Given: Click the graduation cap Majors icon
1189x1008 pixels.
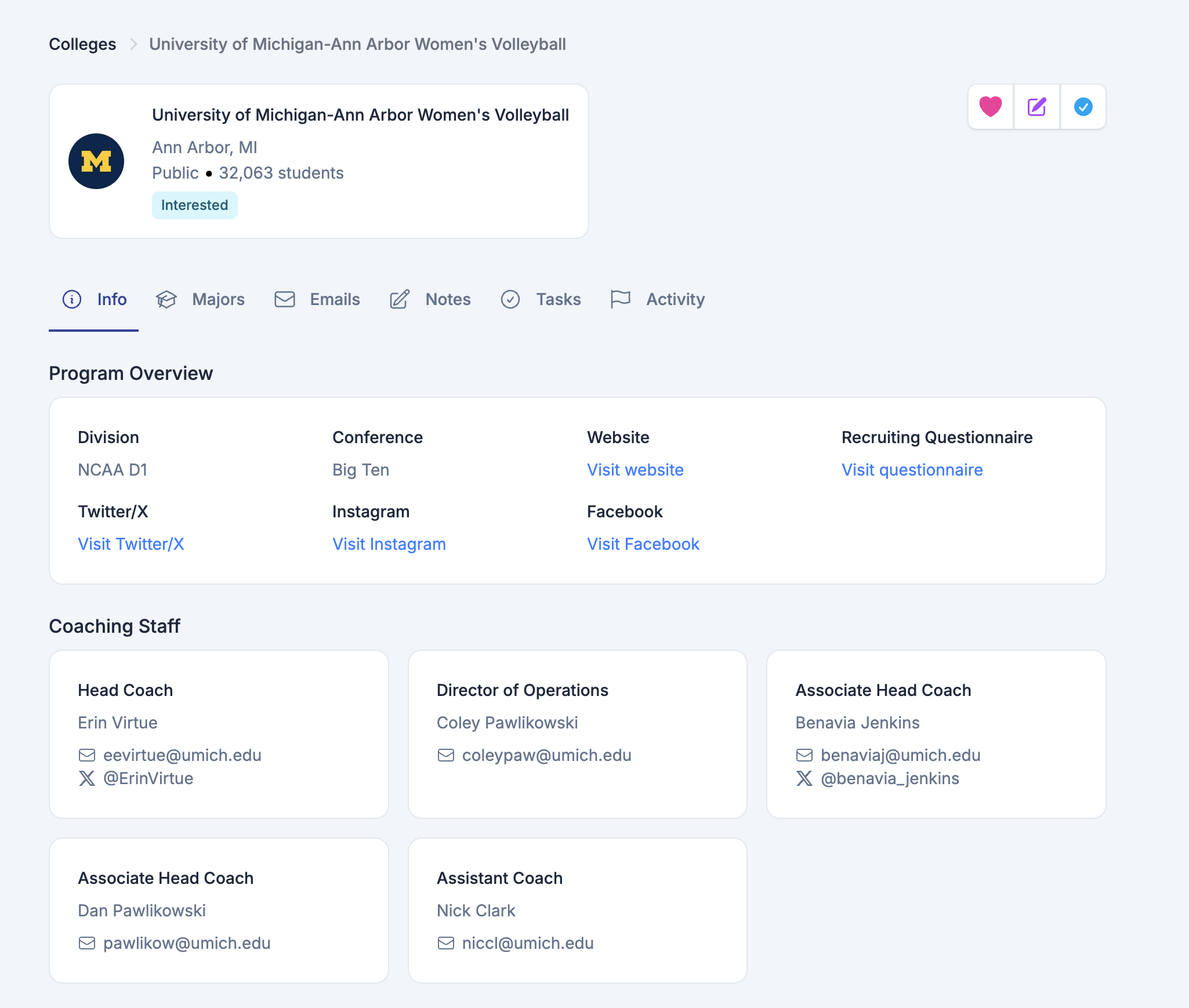Looking at the screenshot, I should coord(166,299).
